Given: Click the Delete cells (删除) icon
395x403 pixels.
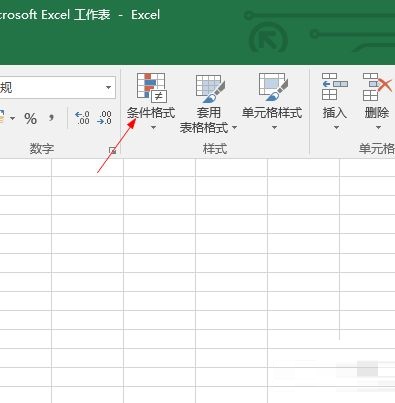Looking at the screenshot, I should click(x=377, y=87).
